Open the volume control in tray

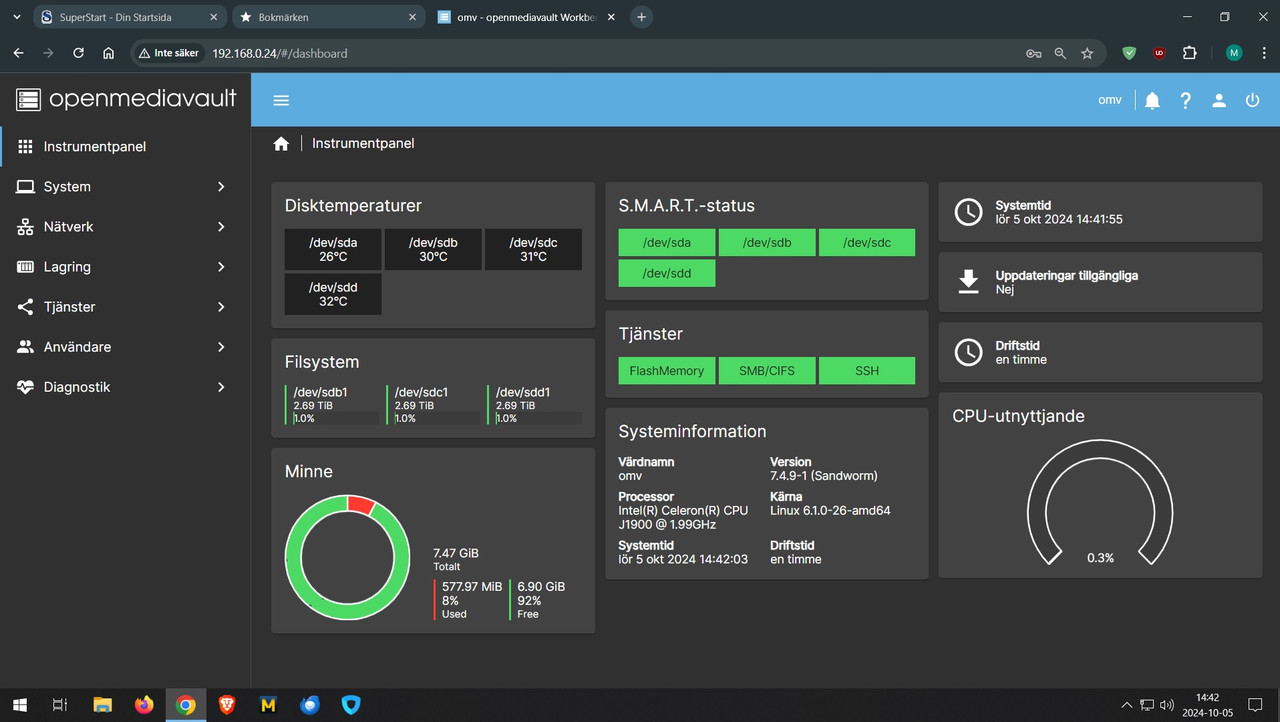[1167, 705]
